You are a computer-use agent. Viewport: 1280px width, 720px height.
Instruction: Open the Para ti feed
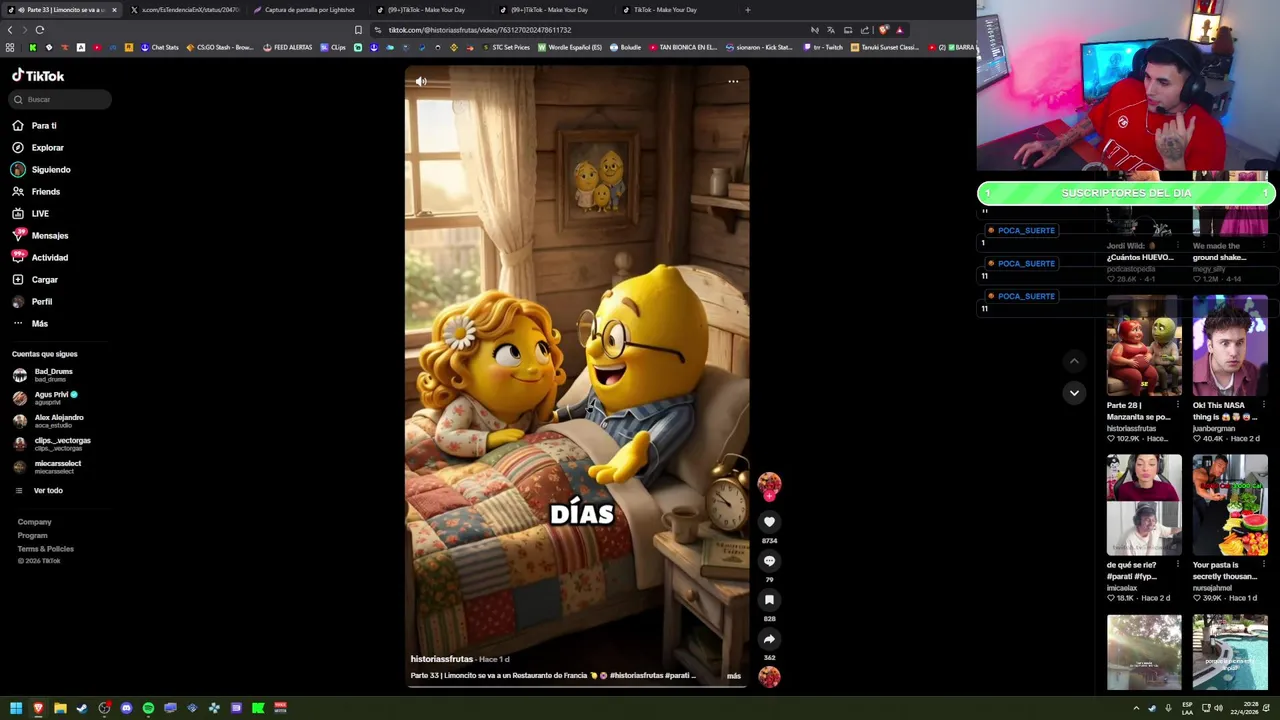[x=35, y=126]
